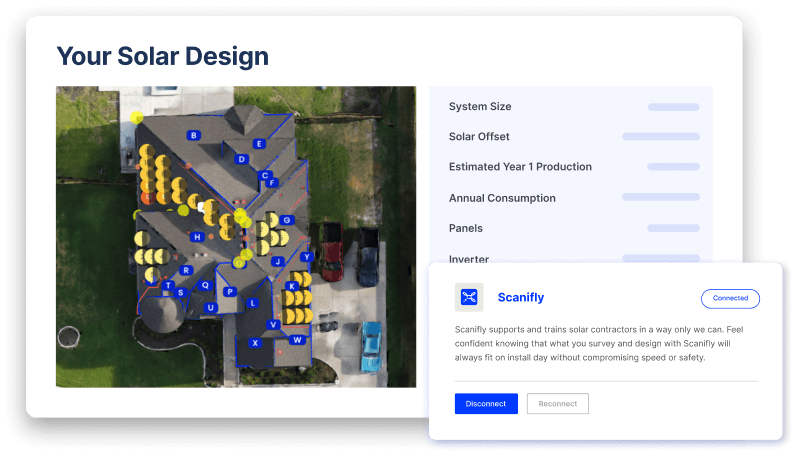Select roof plane marker E

coord(258,144)
